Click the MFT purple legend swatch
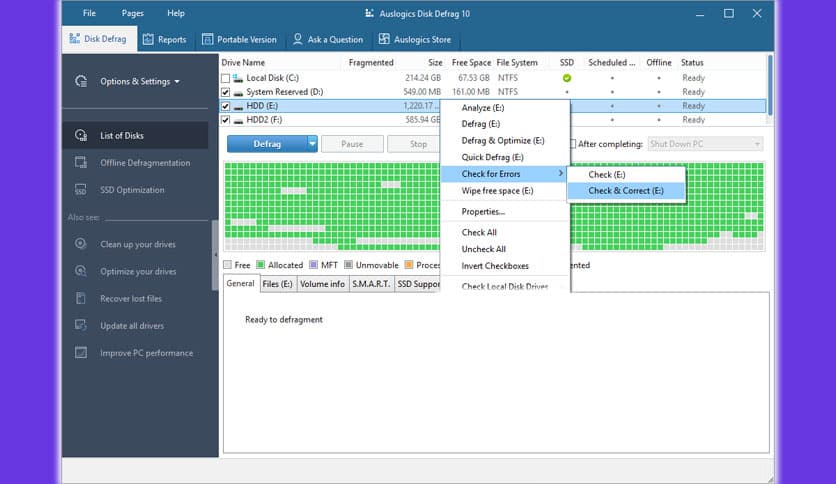The image size is (836, 484). pos(314,264)
